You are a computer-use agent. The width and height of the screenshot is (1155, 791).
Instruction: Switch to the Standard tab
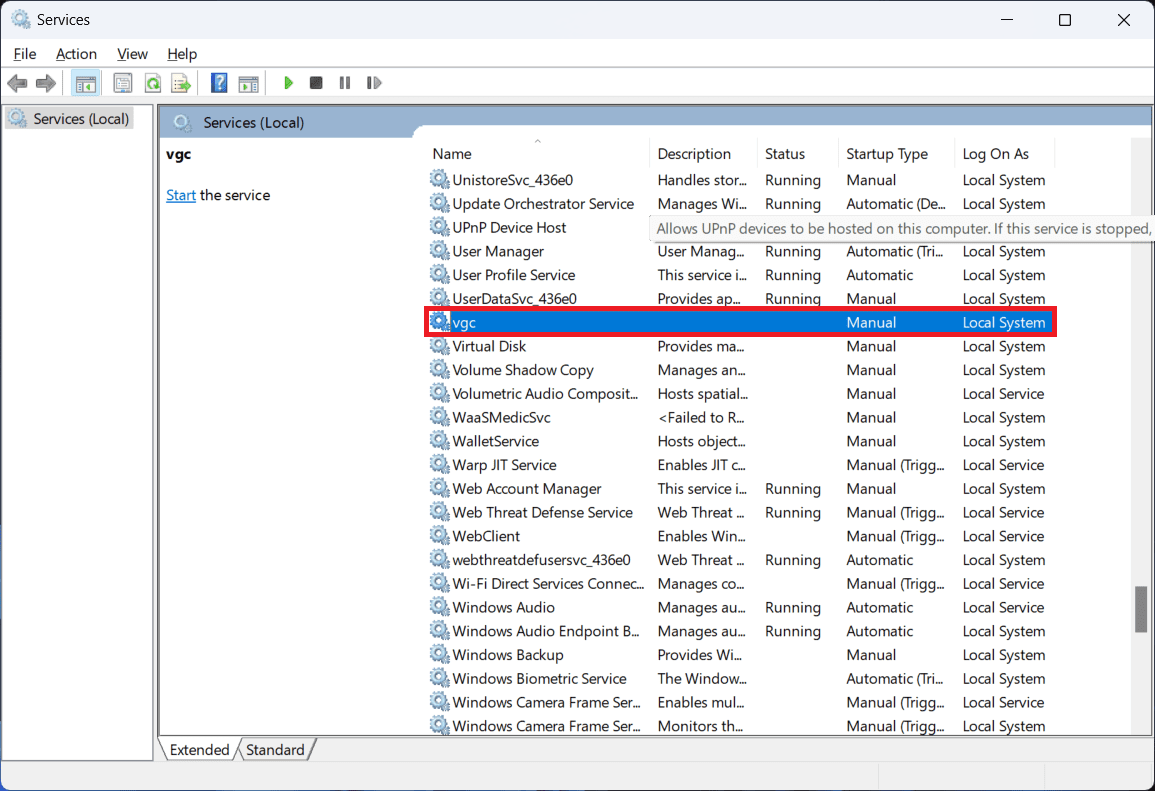pyautogui.click(x=275, y=750)
